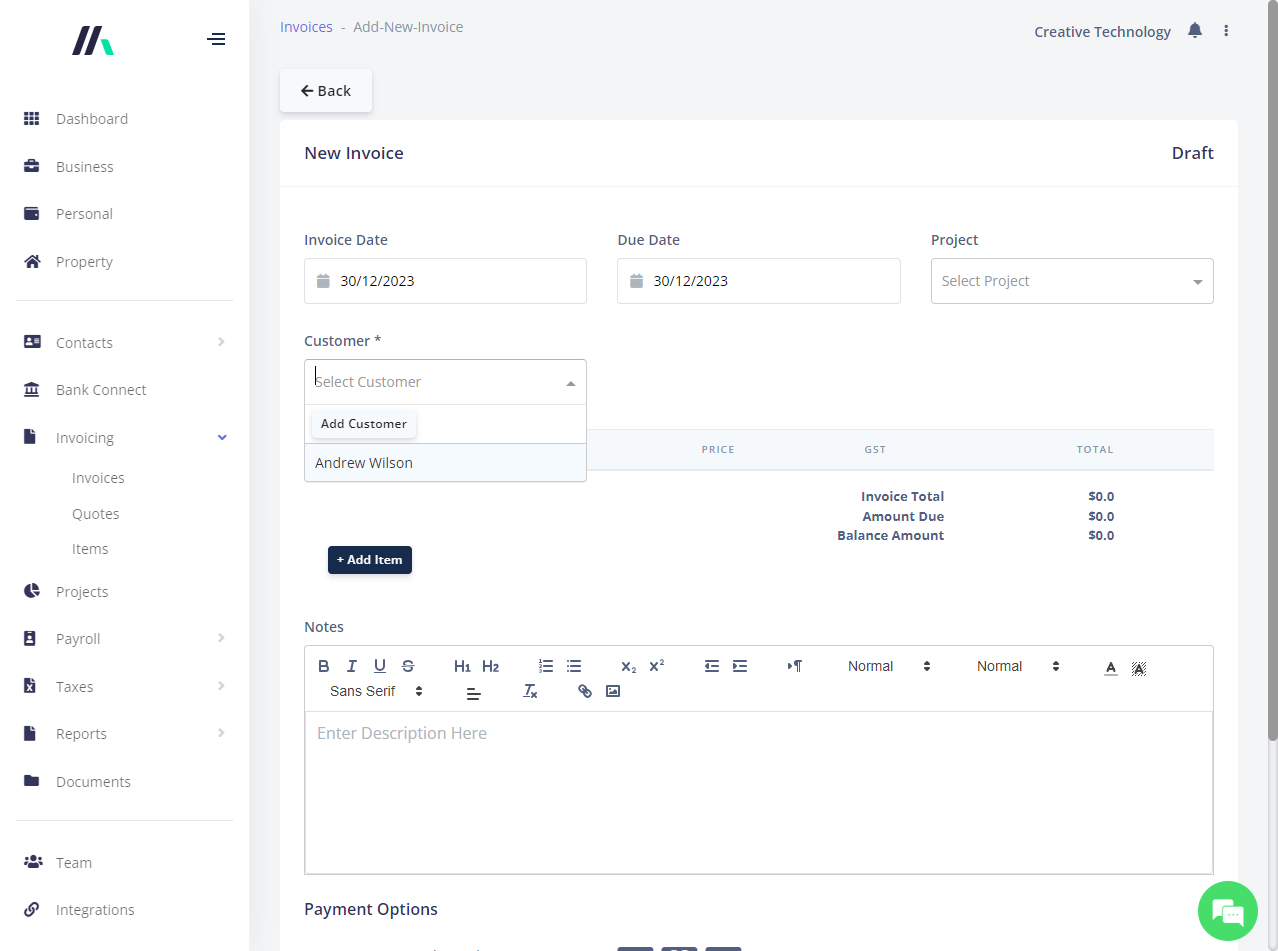The height and width of the screenshot is (951, 1278).
Task: Open the Select Project dropdown
Action: pos(1072,281)
